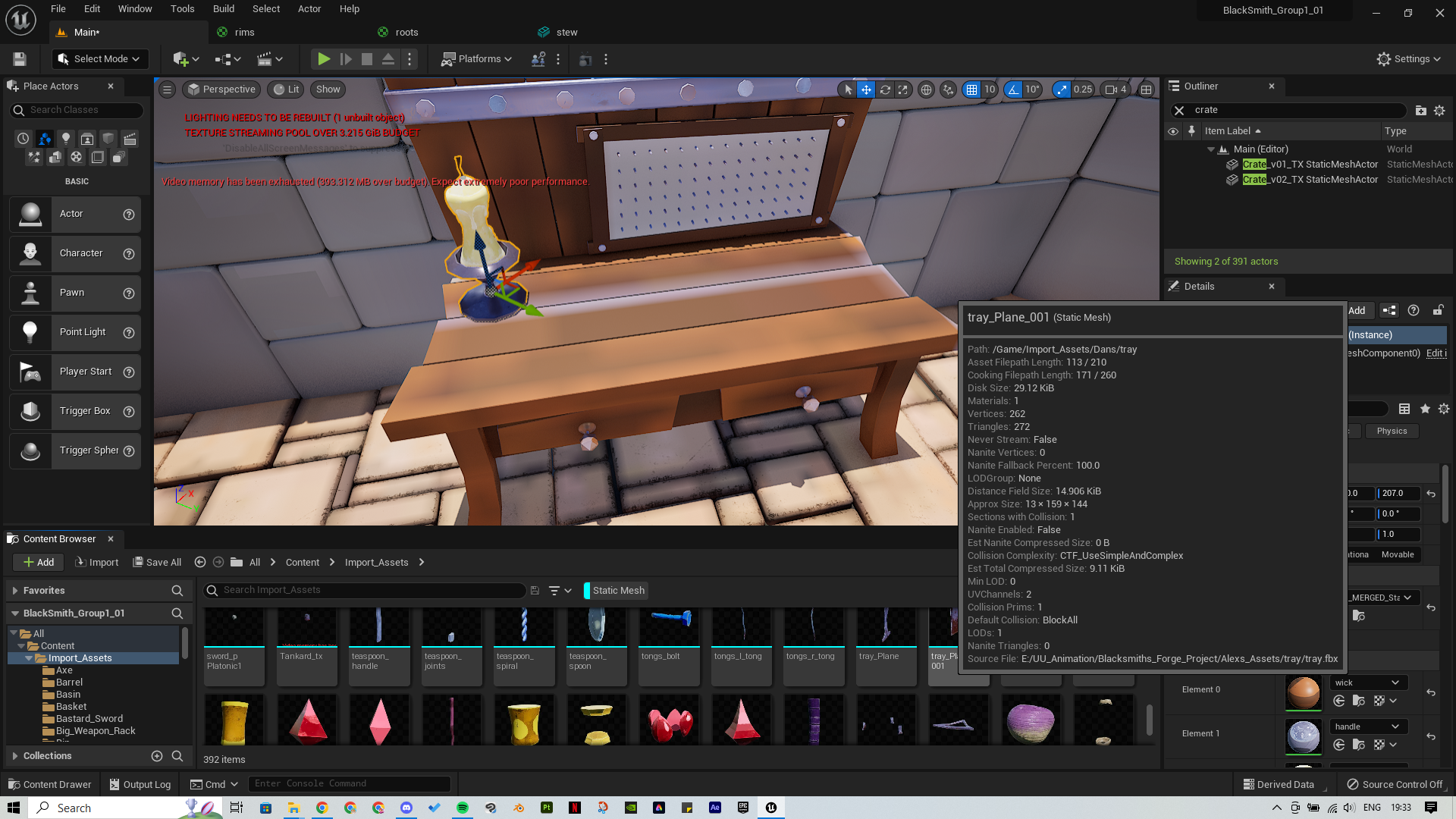Viewport: 1456px width, 819px height.
Task: Toggle Details panel lock icon
Action: 1438,310
